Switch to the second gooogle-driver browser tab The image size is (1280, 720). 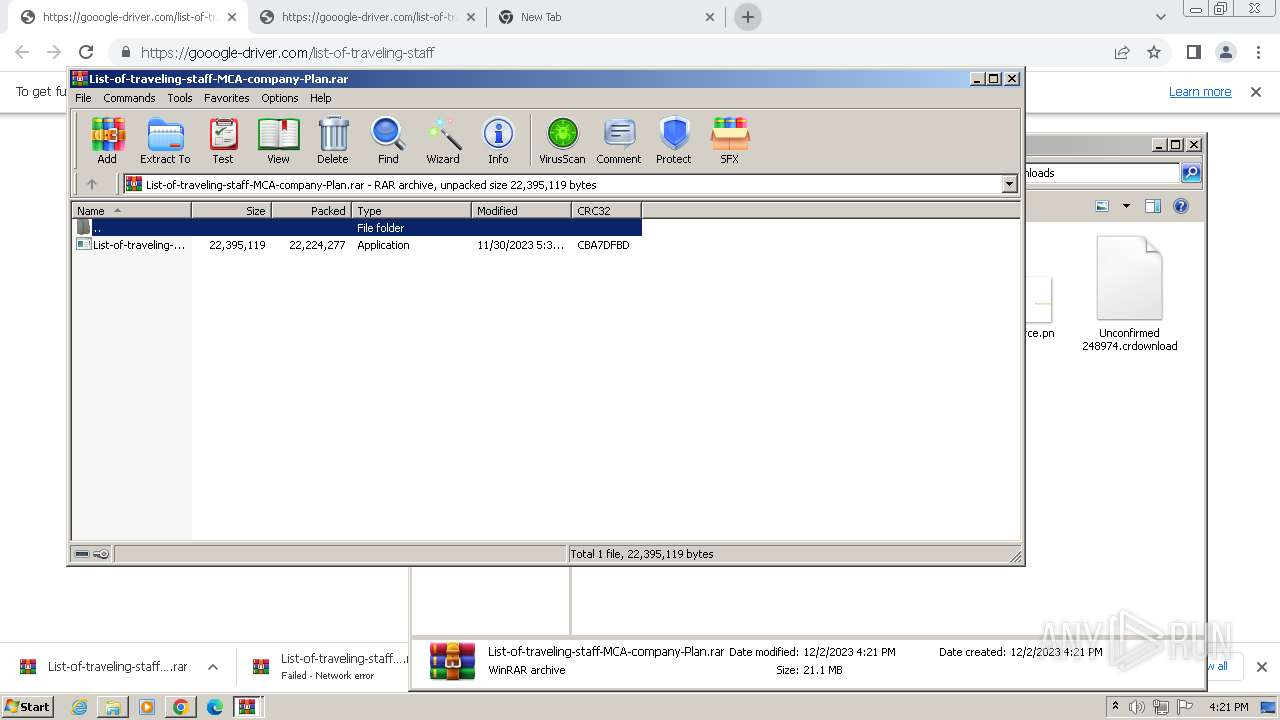coord(367,17)
